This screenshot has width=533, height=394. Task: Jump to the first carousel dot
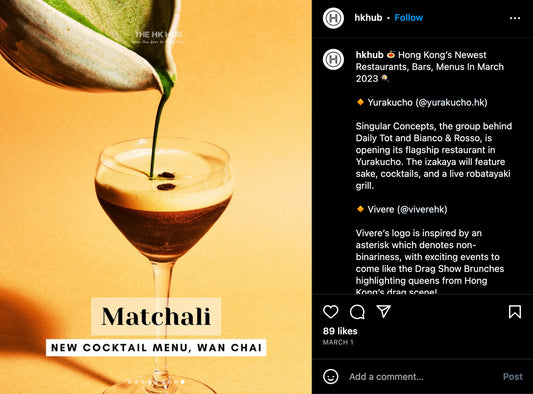[x=130, y=382]
